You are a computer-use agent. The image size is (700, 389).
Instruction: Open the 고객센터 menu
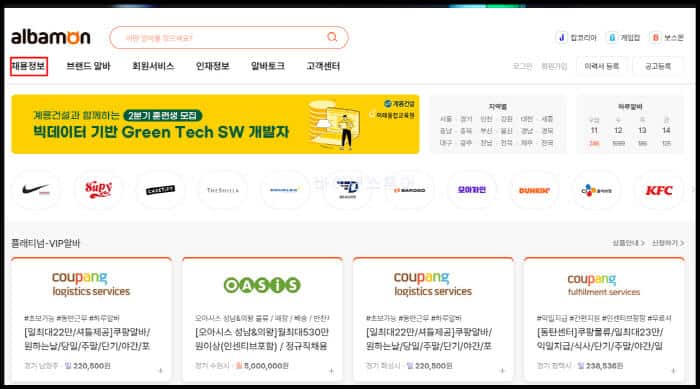pos(323,66)
